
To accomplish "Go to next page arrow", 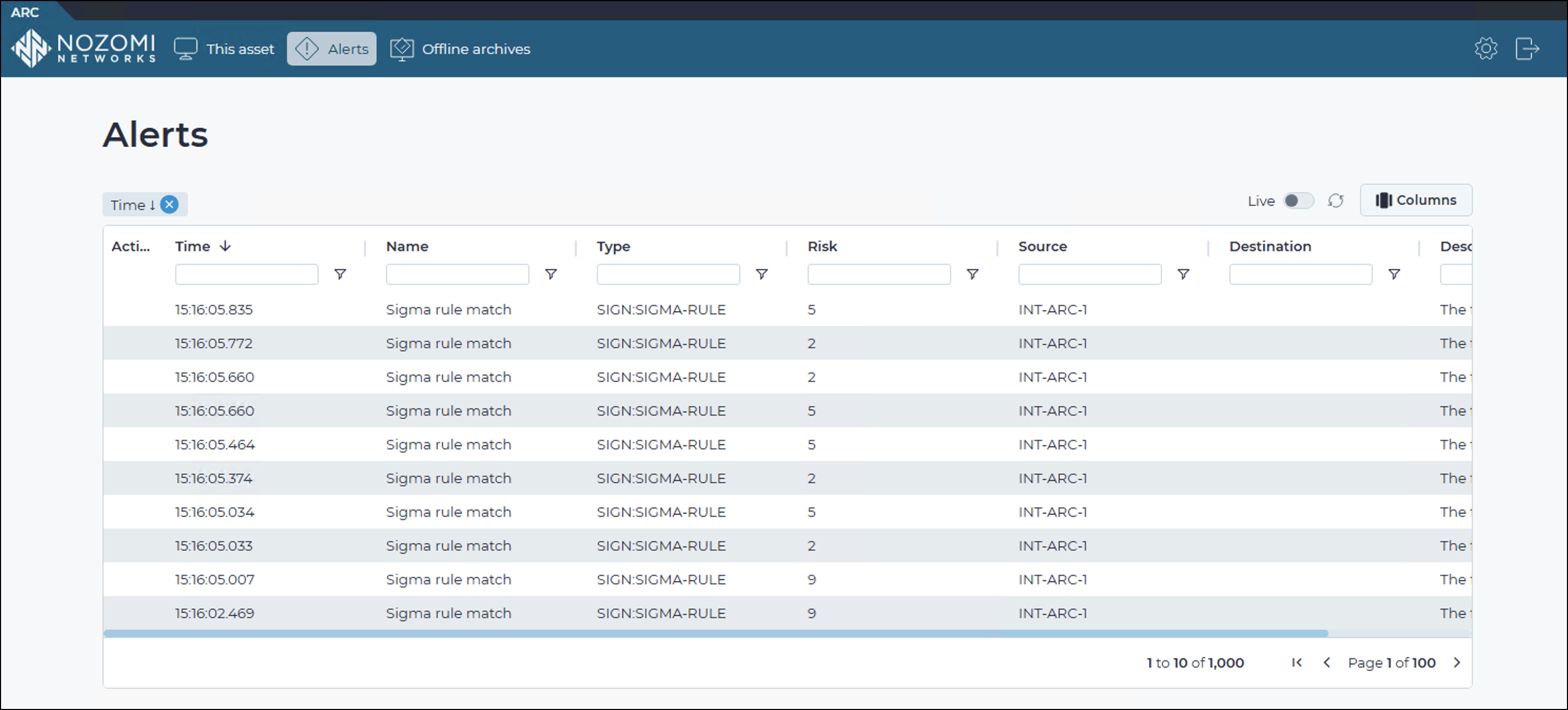I will point(1457,663).
